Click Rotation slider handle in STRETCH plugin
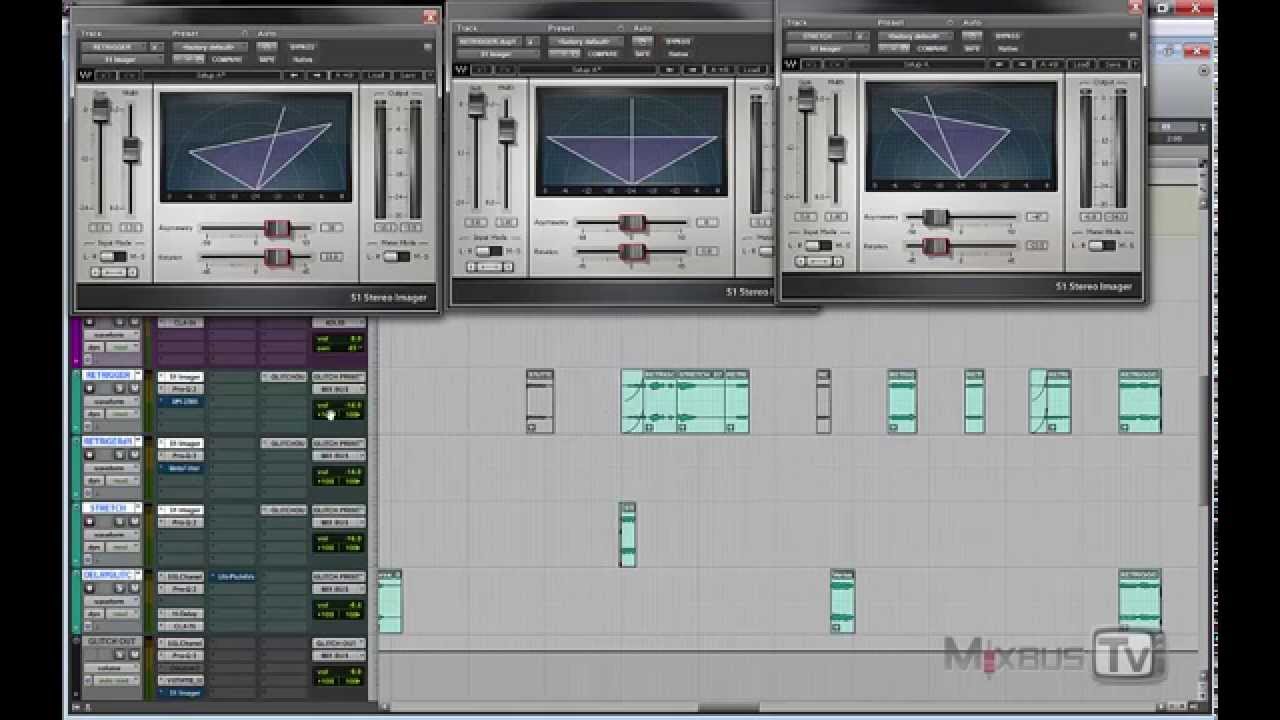This screenshot has height=720, width=1280. click(x=935, y=245)
